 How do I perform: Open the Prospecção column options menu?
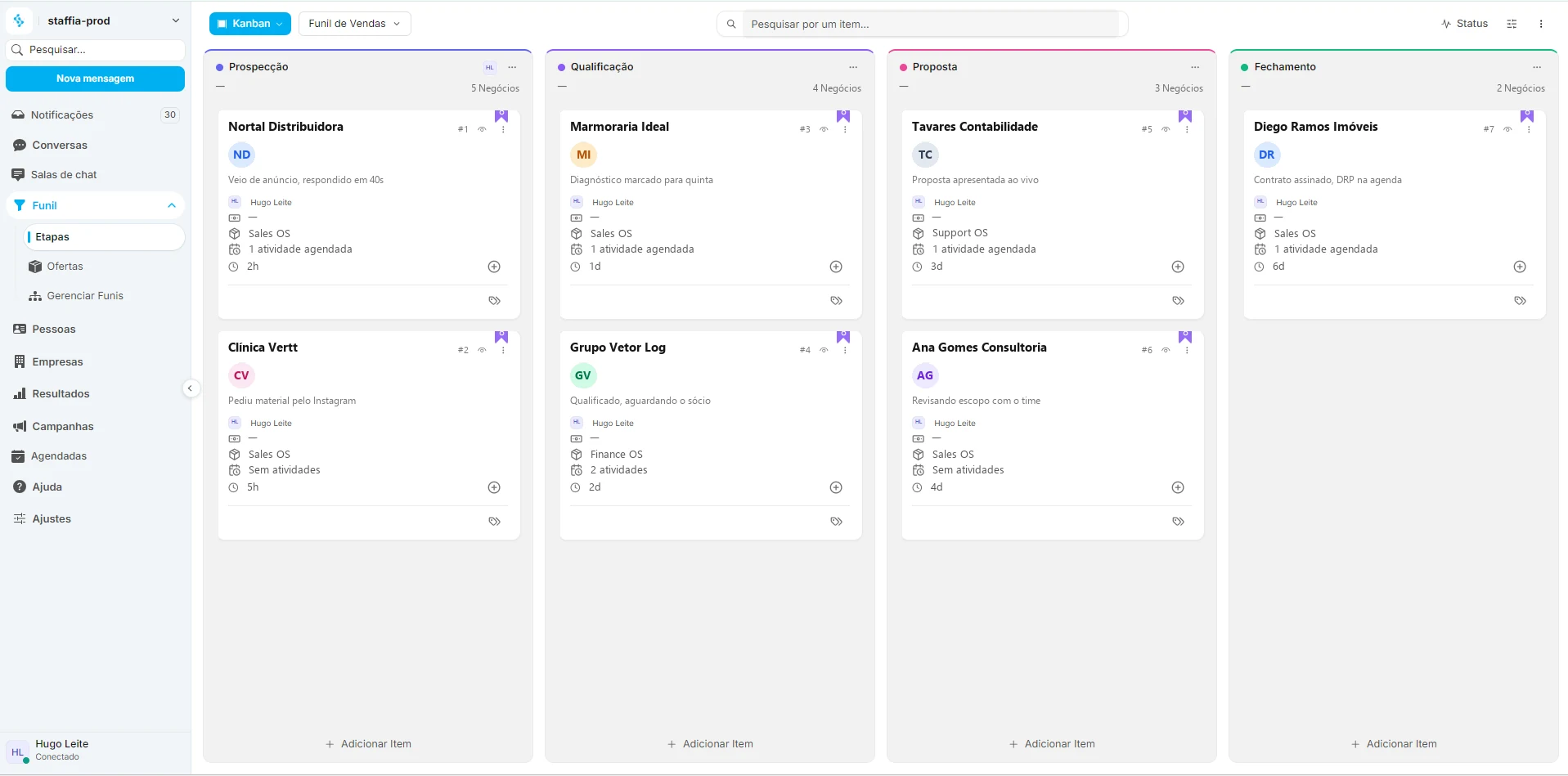pos(512,67)
